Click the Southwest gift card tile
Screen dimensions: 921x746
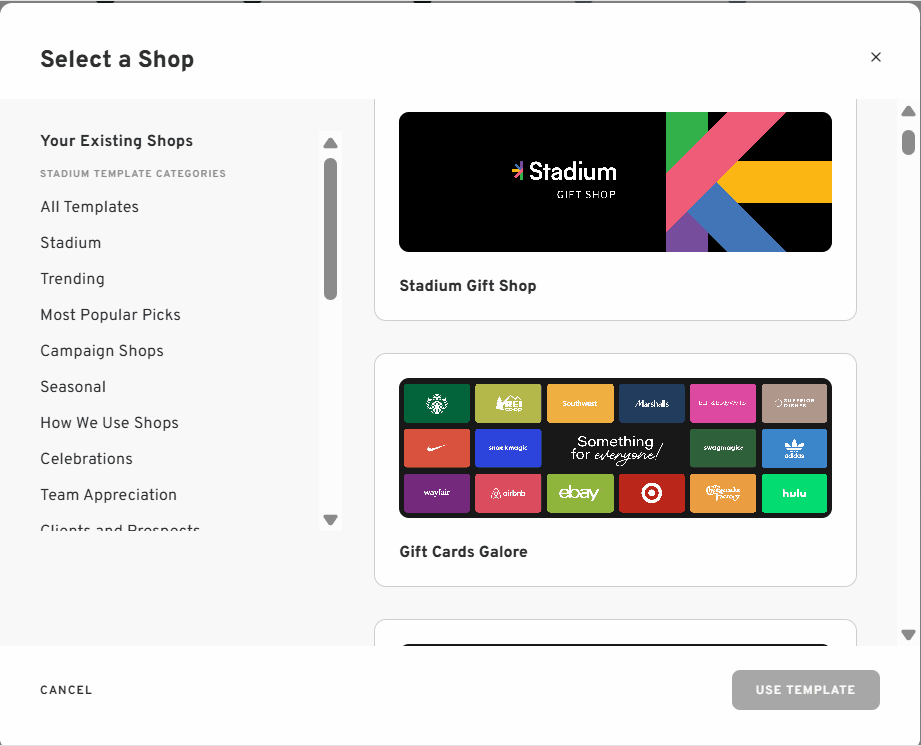[580, 404]
